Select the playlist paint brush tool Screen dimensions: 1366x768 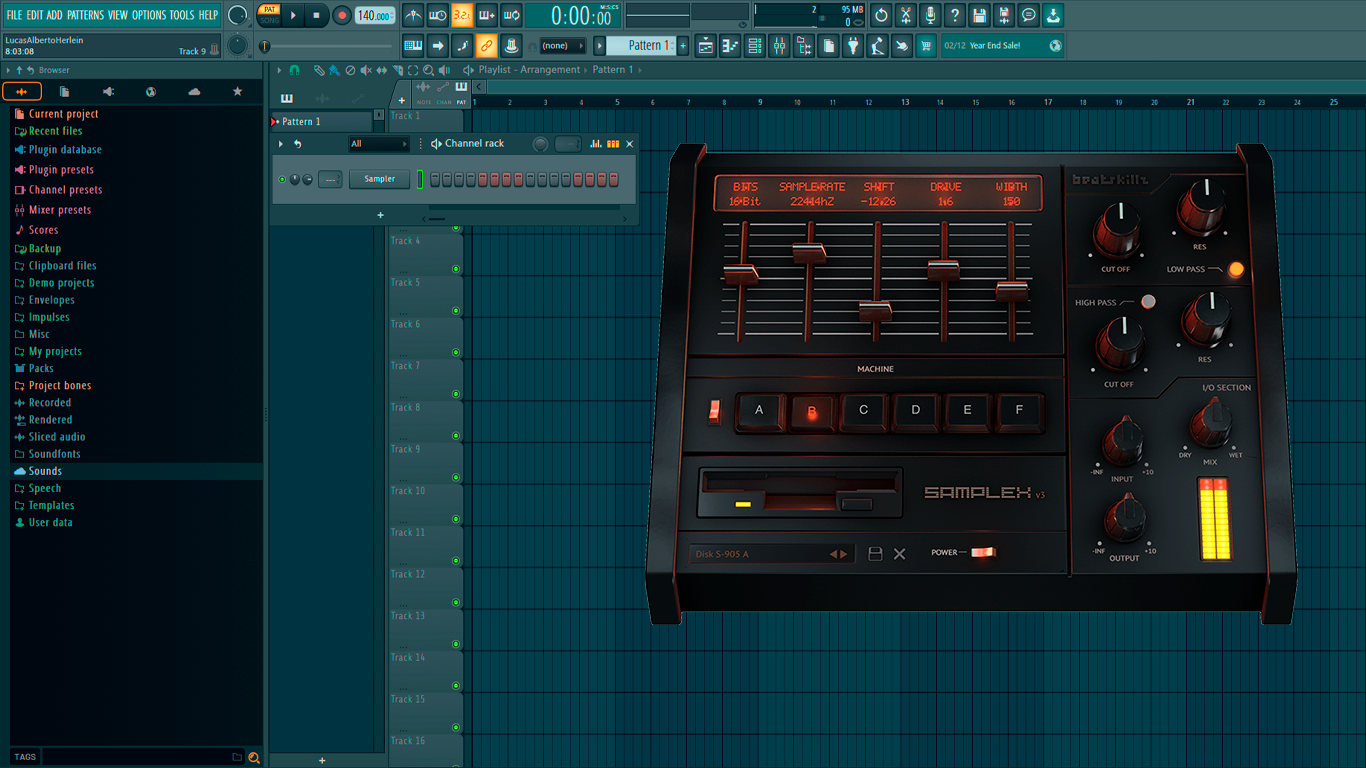[334, 70]
